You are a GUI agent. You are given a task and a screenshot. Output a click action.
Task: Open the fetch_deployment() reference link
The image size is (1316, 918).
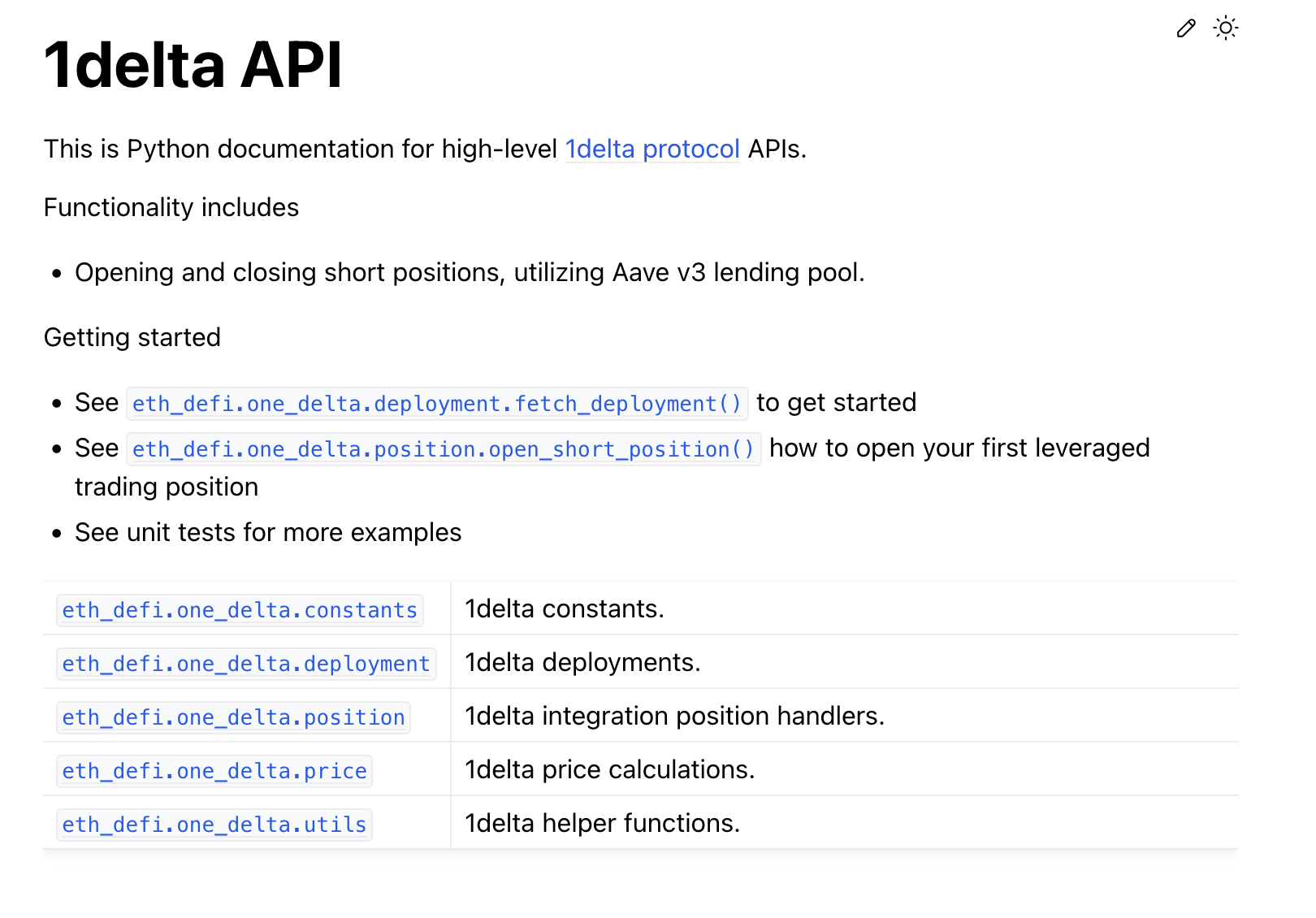click(437, 404)
